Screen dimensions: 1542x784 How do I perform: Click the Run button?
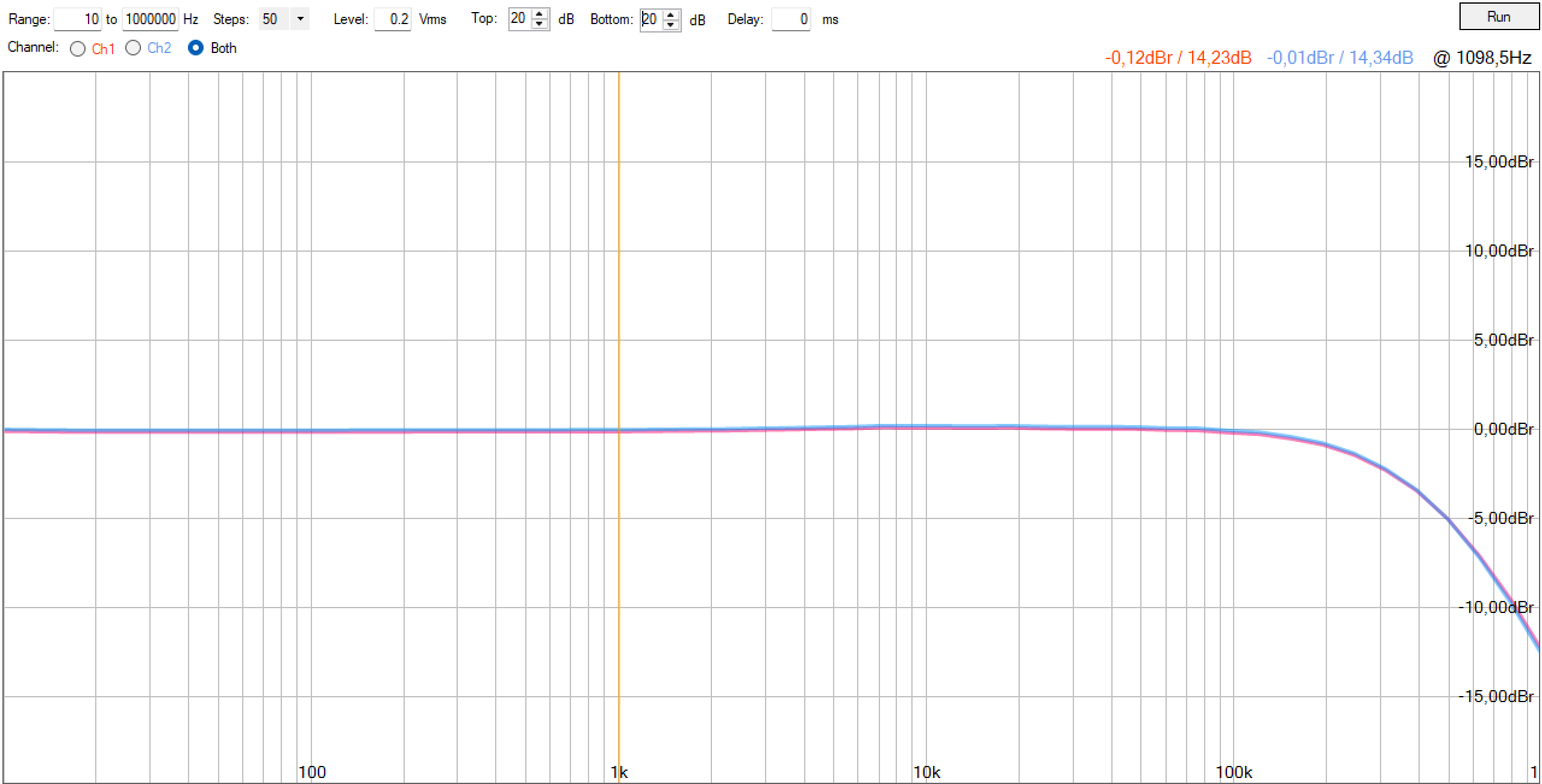pos(1498,17)
